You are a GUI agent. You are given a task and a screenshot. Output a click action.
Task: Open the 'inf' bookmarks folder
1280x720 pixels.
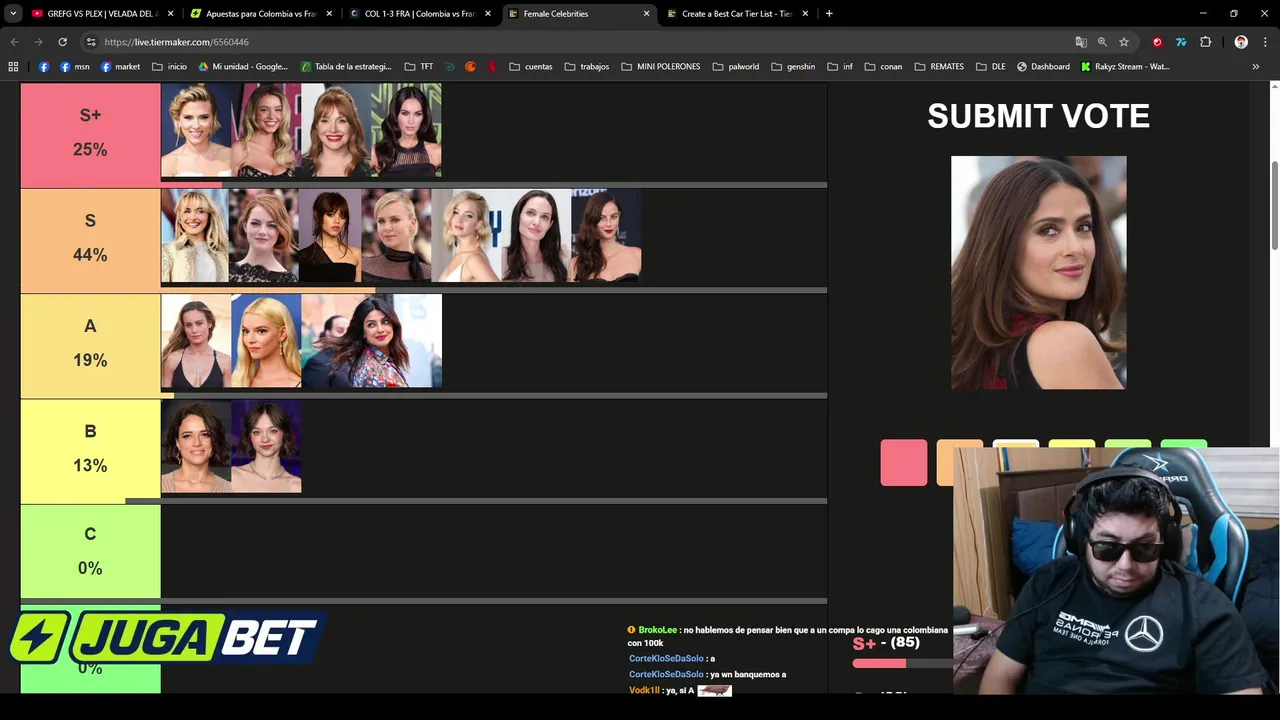(x=840, y=67)
